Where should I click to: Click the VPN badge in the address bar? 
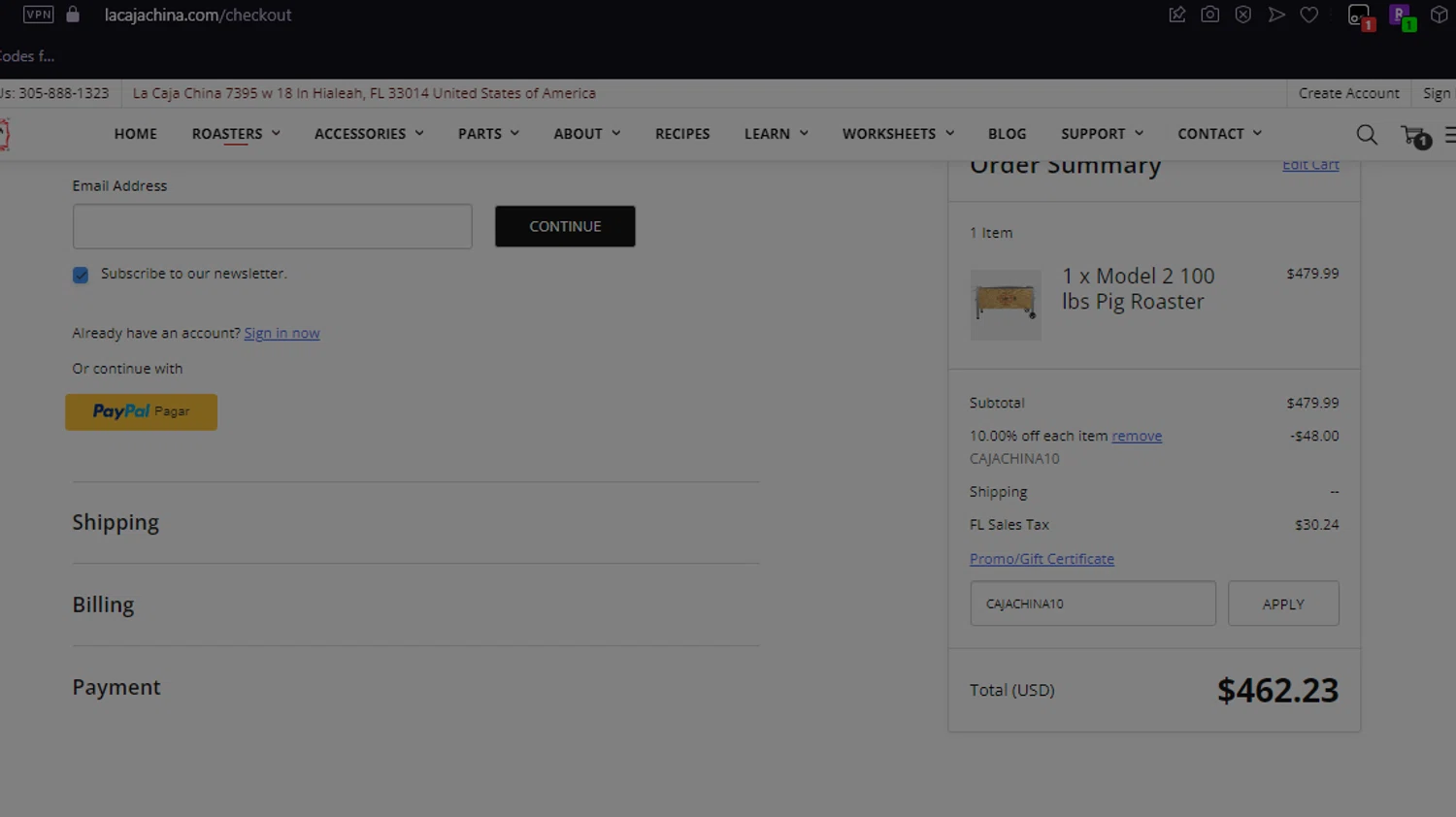(x=39, y=15)
